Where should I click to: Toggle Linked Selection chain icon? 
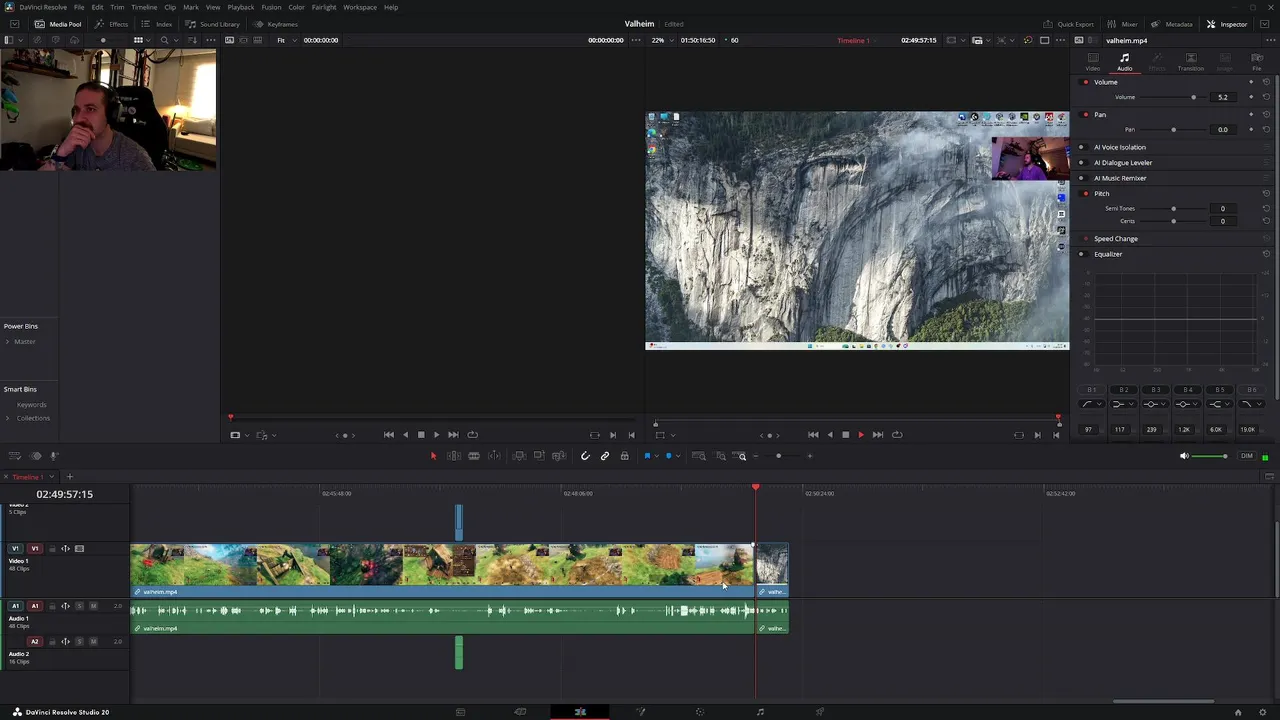(605, 456)
